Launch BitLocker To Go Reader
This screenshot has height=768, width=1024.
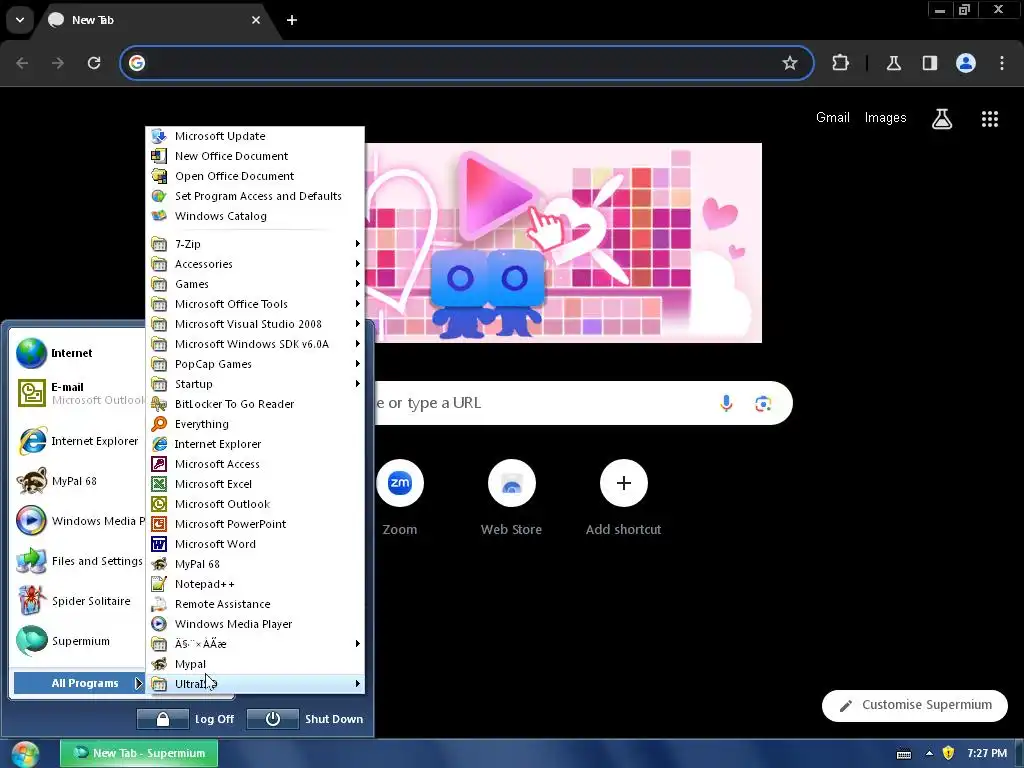[x=255, y=404]
